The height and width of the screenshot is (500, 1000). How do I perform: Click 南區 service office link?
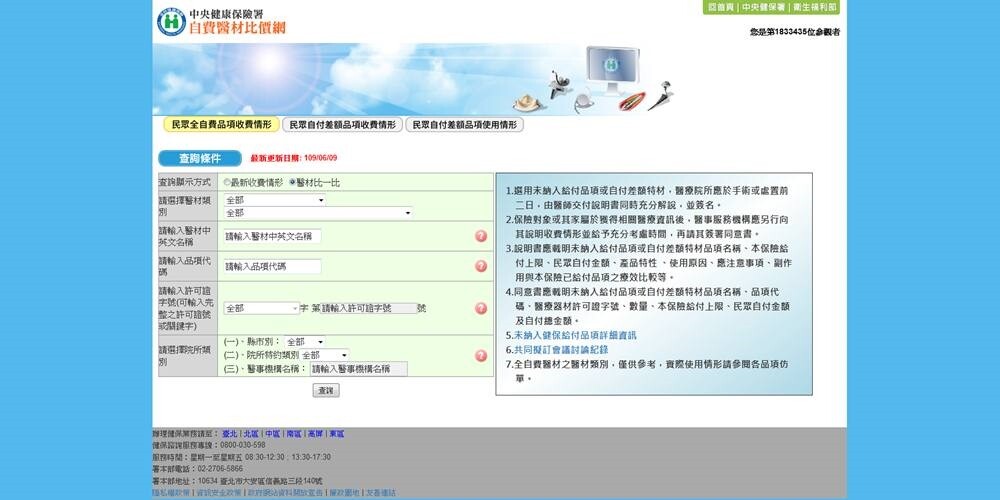(293, 434)
